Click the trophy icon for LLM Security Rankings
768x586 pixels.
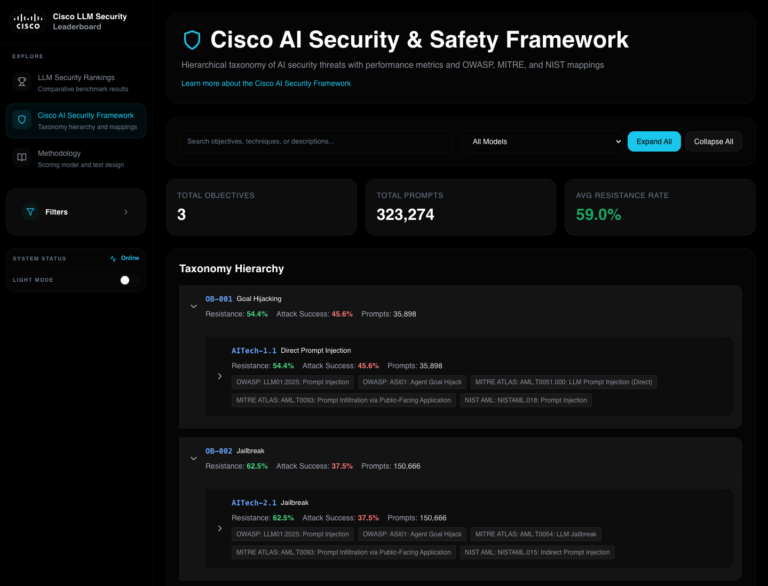pos(22,82)
